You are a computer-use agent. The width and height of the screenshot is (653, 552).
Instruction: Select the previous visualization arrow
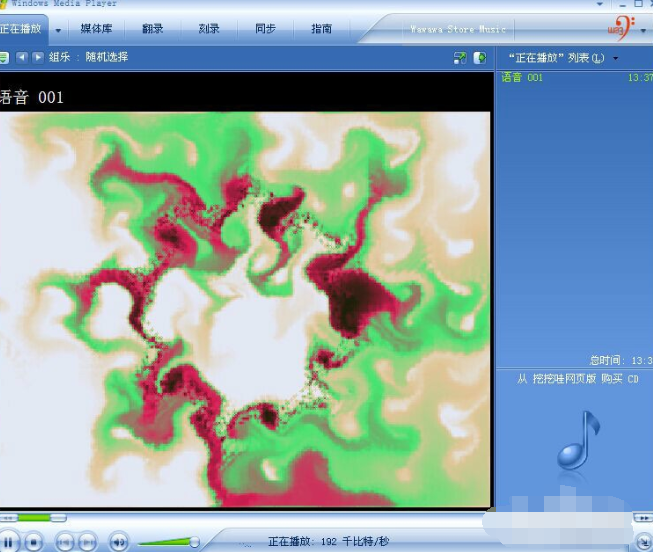click(22, 58)
